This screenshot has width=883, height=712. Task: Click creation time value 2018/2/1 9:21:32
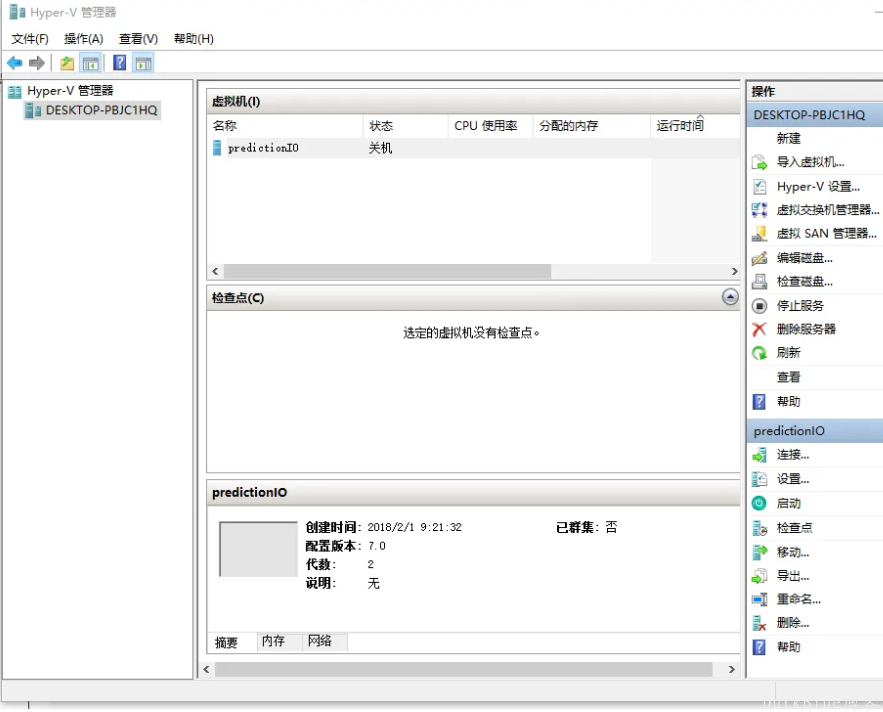414,527
